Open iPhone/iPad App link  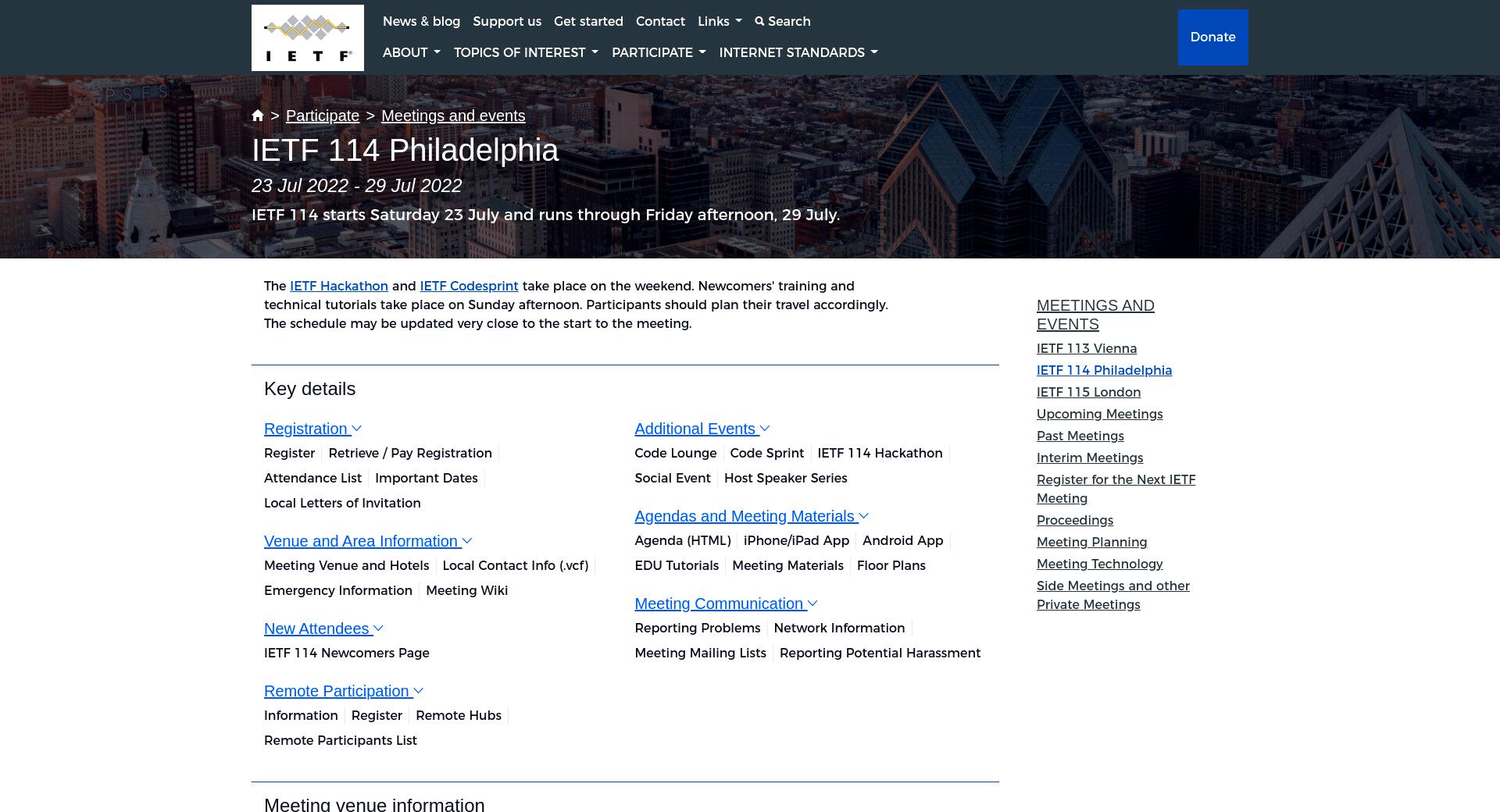[796, 540]
